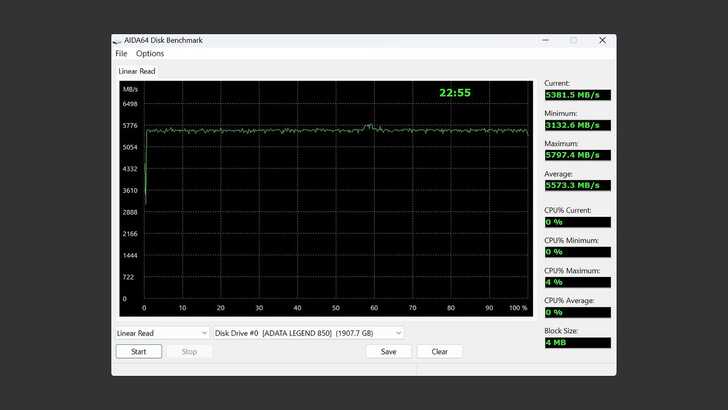Expand the Linear Read test type dropdown
The height and width of the screenshot is (410, 728).
pos(162,333)
